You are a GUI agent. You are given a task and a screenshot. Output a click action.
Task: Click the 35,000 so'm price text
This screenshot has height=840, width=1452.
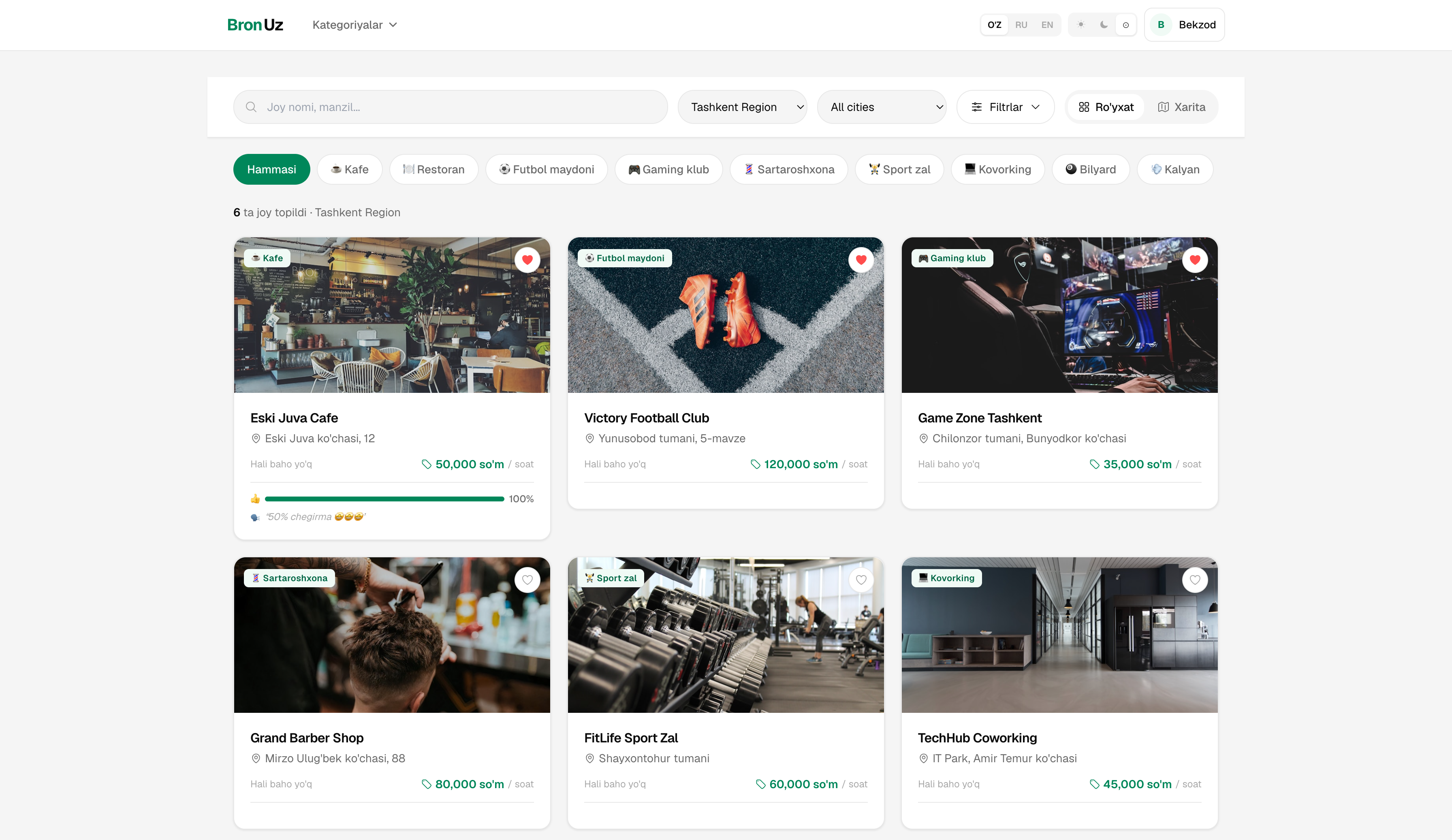click(x=1137, y=465)
